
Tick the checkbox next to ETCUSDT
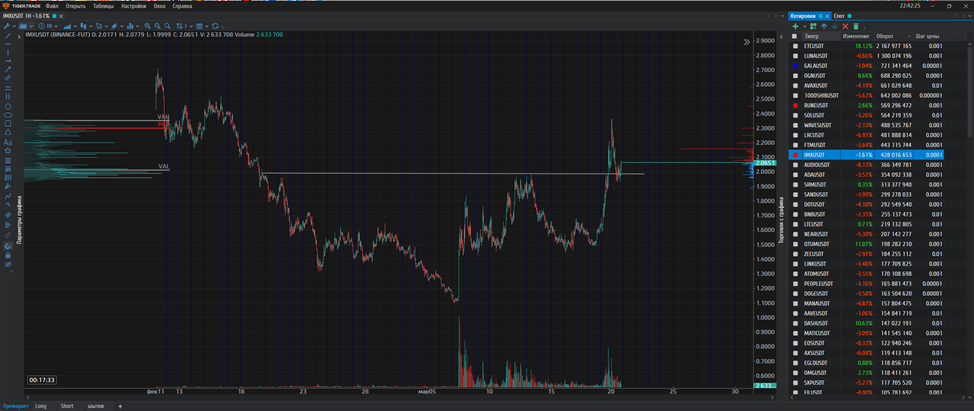pos(794,46)
